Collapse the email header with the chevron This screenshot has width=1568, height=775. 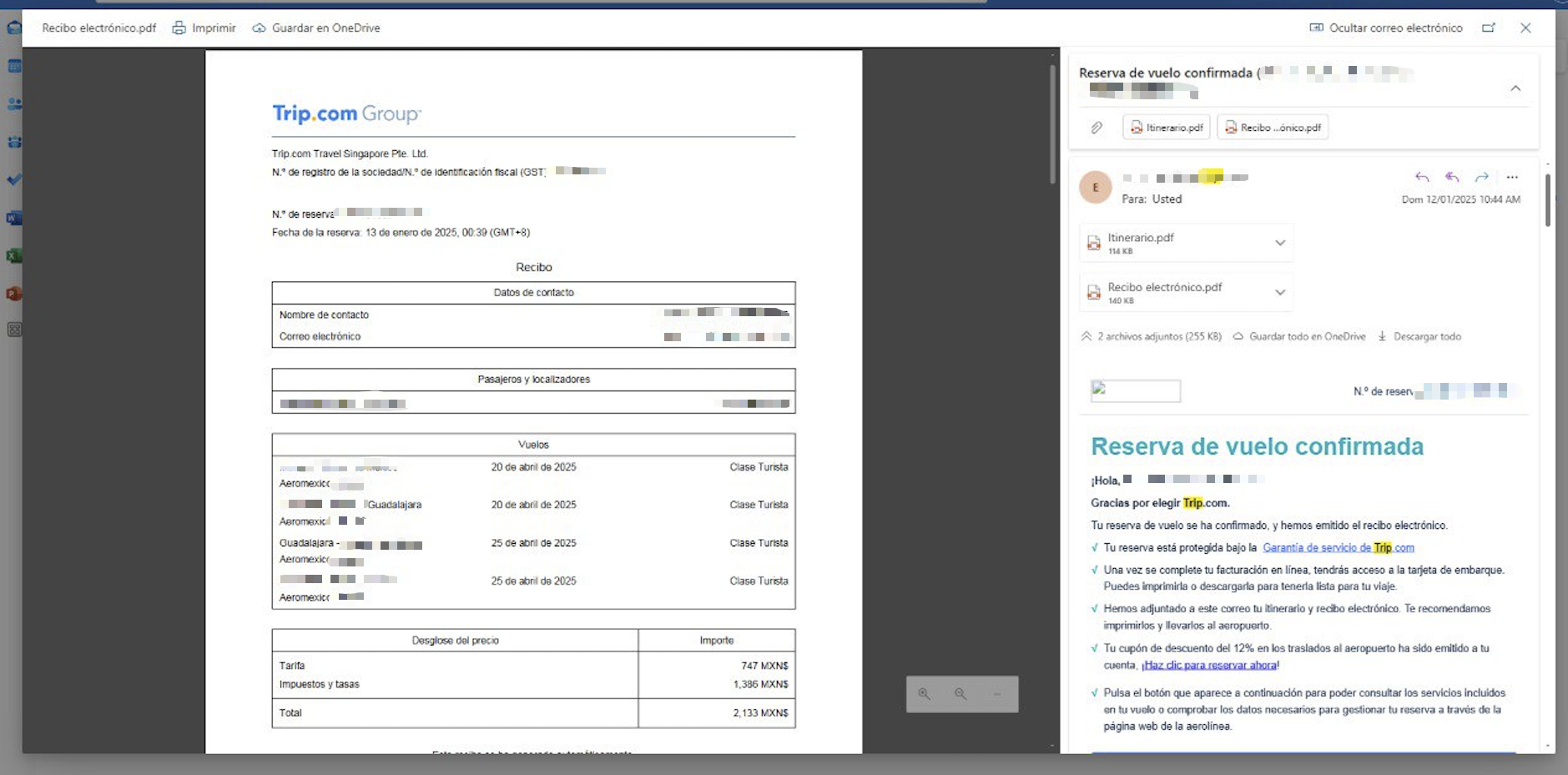1515,88
